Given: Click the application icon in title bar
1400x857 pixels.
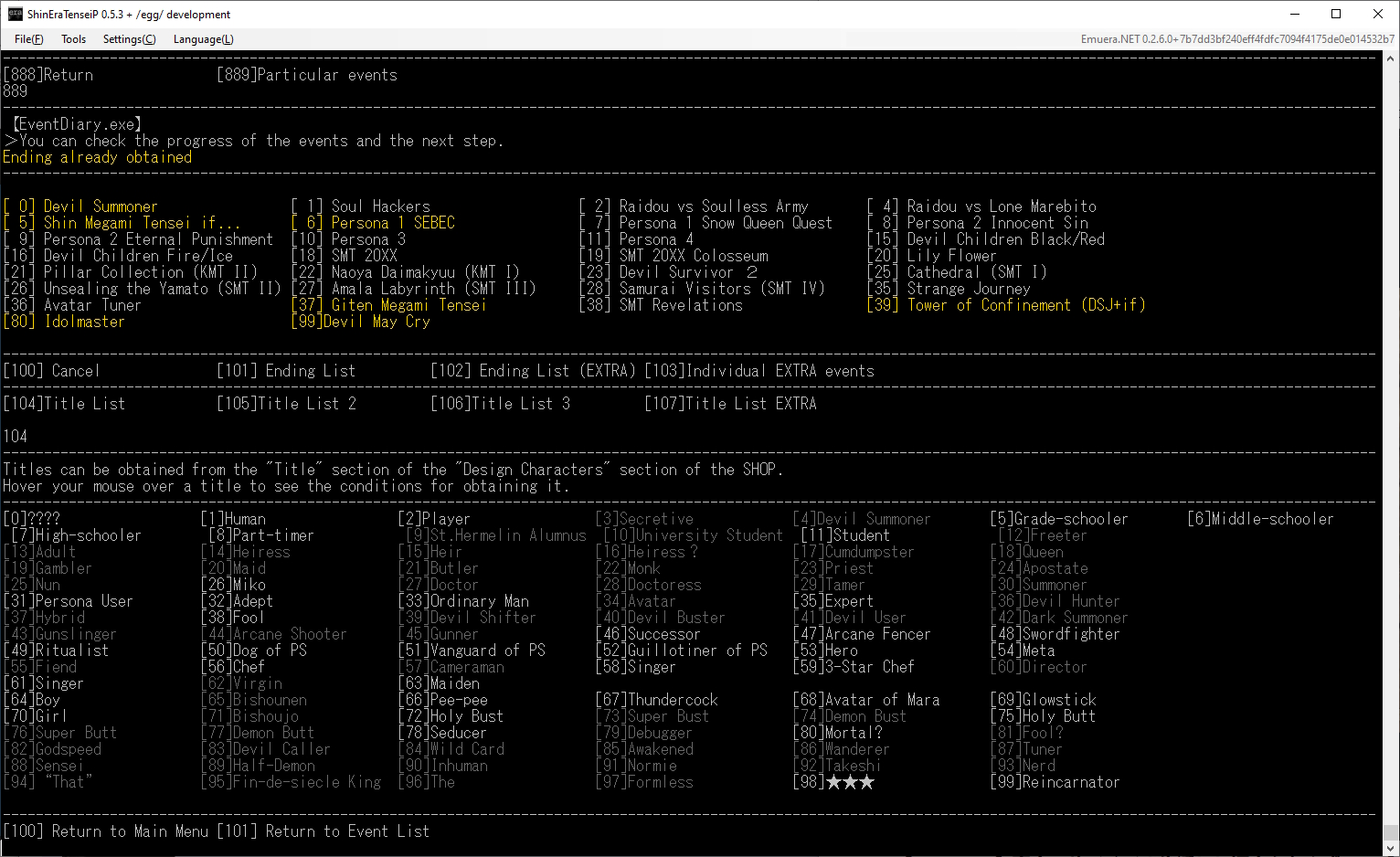Looking at the screenshot, I should [15, 14].
